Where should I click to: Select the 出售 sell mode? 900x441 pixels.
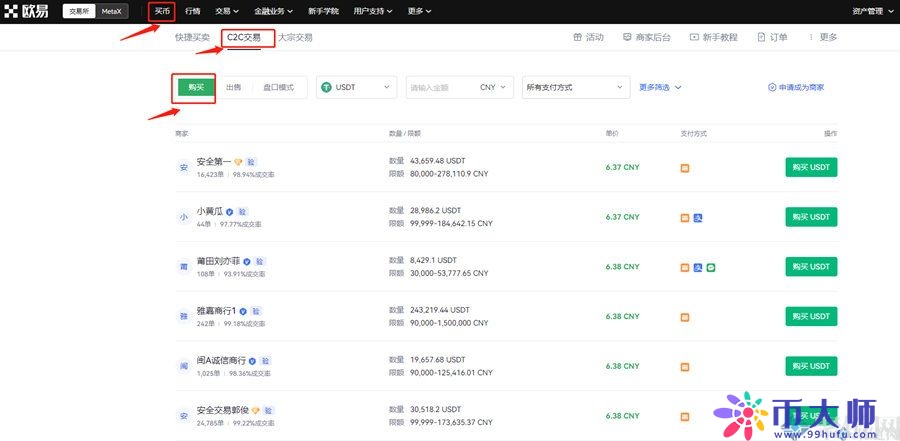[233, 87]
